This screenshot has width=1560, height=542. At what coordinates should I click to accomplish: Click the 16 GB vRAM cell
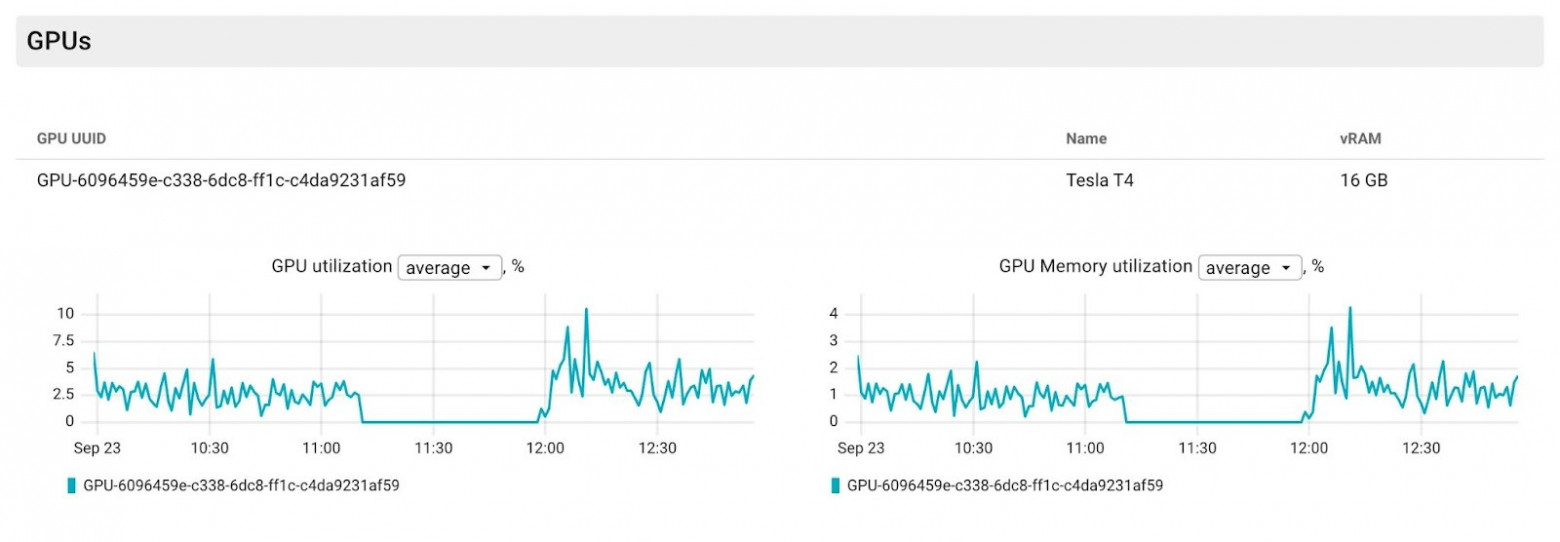click(1364, 181)
